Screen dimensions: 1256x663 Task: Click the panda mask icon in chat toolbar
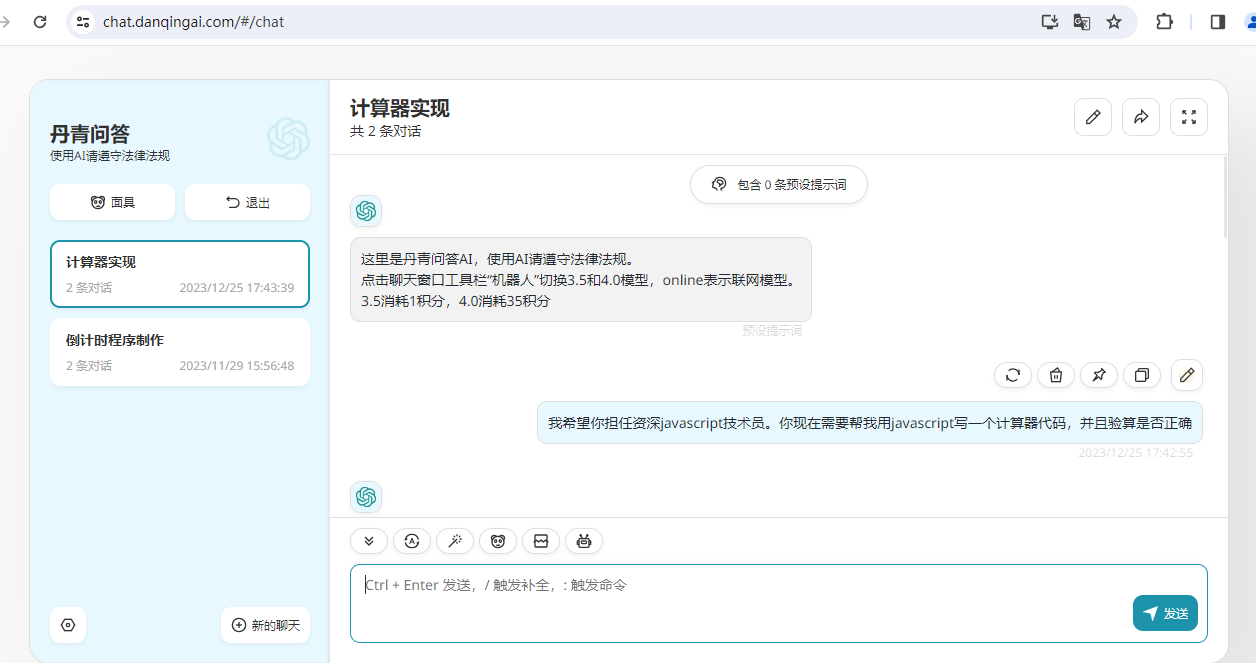pyautogui.click(x=498, y=541)
